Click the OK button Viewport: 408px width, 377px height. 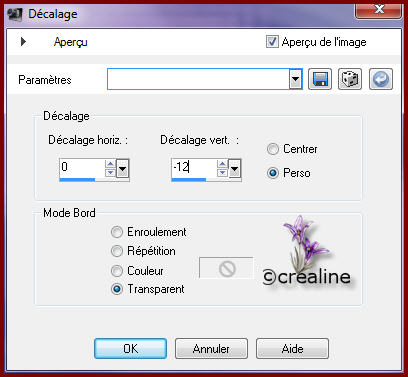tap(130, 349)
